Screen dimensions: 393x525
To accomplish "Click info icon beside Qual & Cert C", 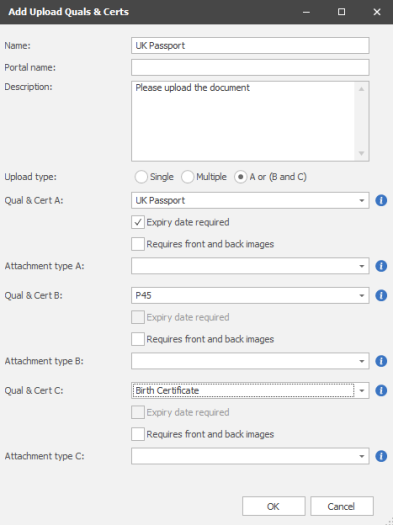I will (x=381, y=390).
